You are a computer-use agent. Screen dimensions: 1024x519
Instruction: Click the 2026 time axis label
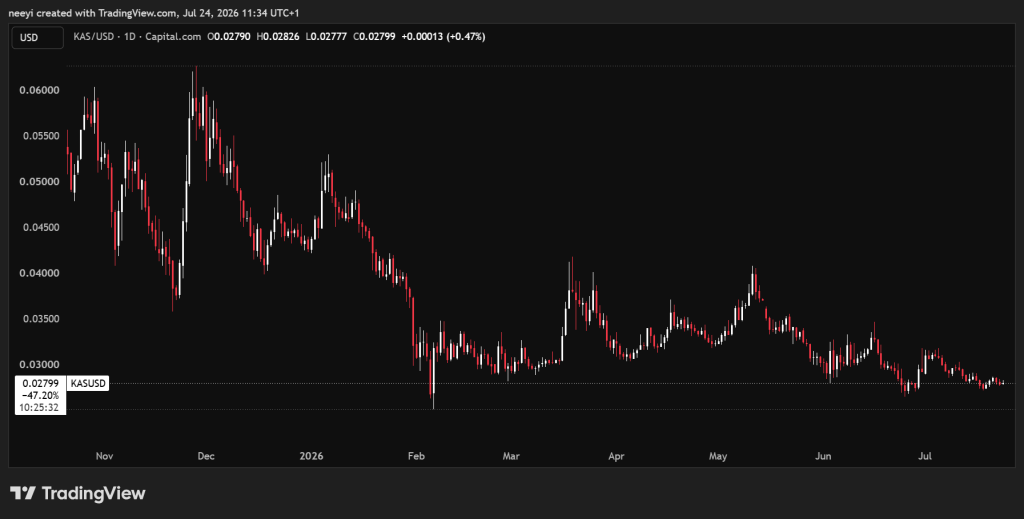click(x=311, y=456)
